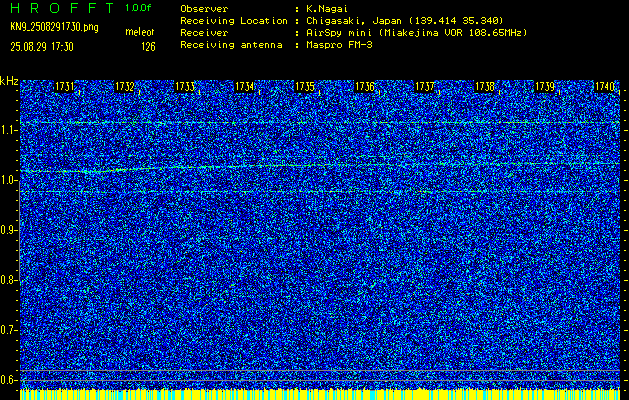The width and height of the screenshot is (629, 400).
Task: Click the meteor count value 126
Action: [148, 47]
